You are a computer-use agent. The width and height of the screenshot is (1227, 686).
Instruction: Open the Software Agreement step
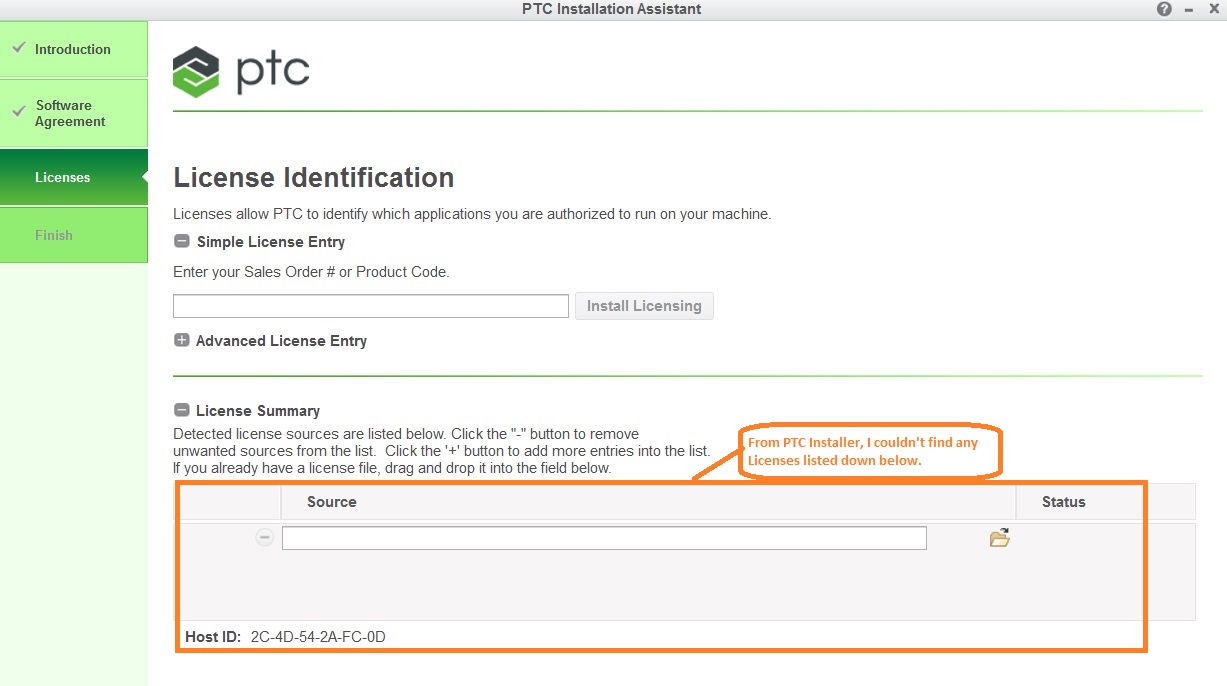(x=74, y=113)
